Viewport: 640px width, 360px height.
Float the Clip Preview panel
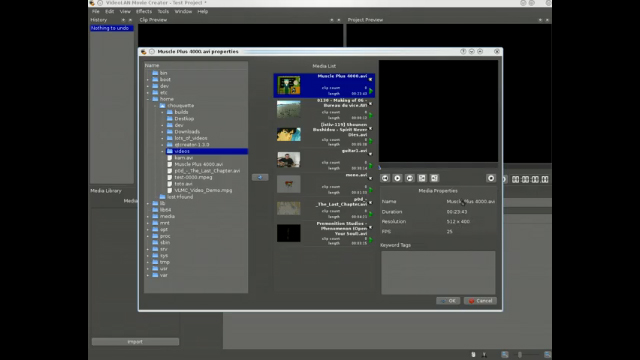click(x=331, y=20)
